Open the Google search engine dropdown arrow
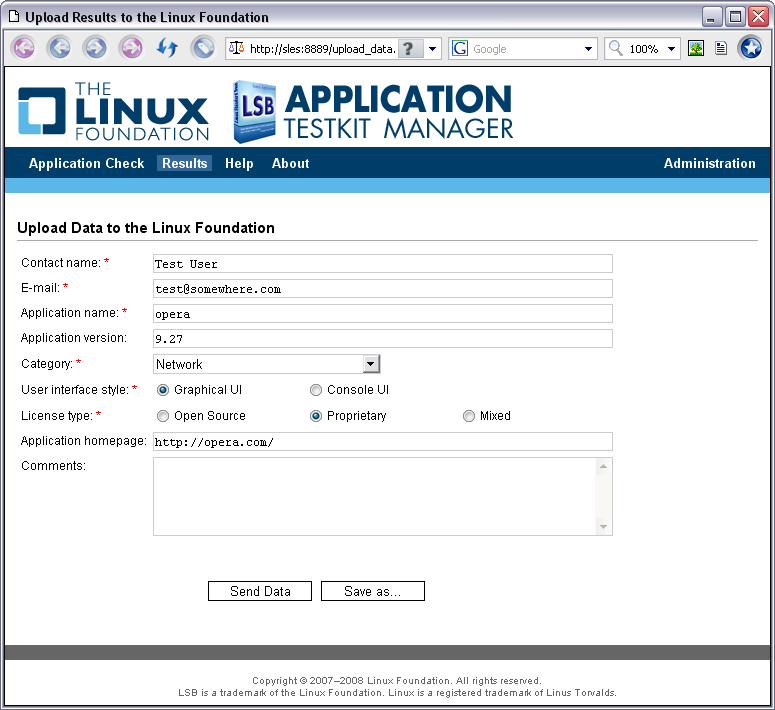 [x=588, y=49]
